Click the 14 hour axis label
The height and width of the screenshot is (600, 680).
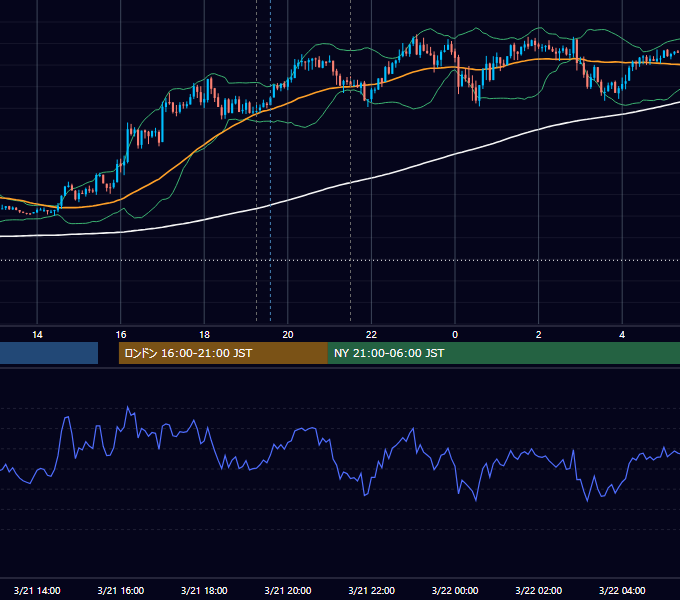pos(37,335)
